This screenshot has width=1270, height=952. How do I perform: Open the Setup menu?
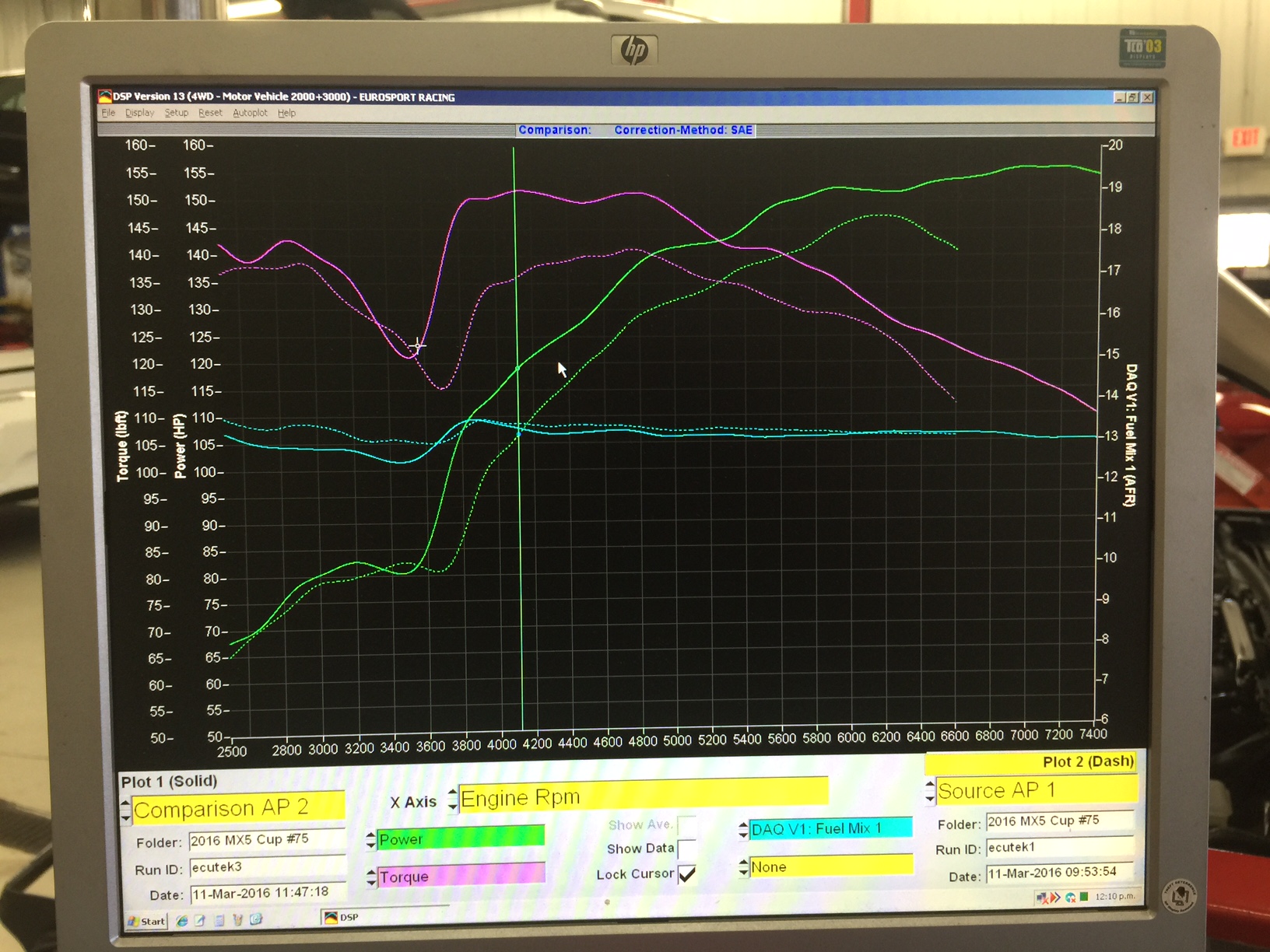tap(177, 113)
